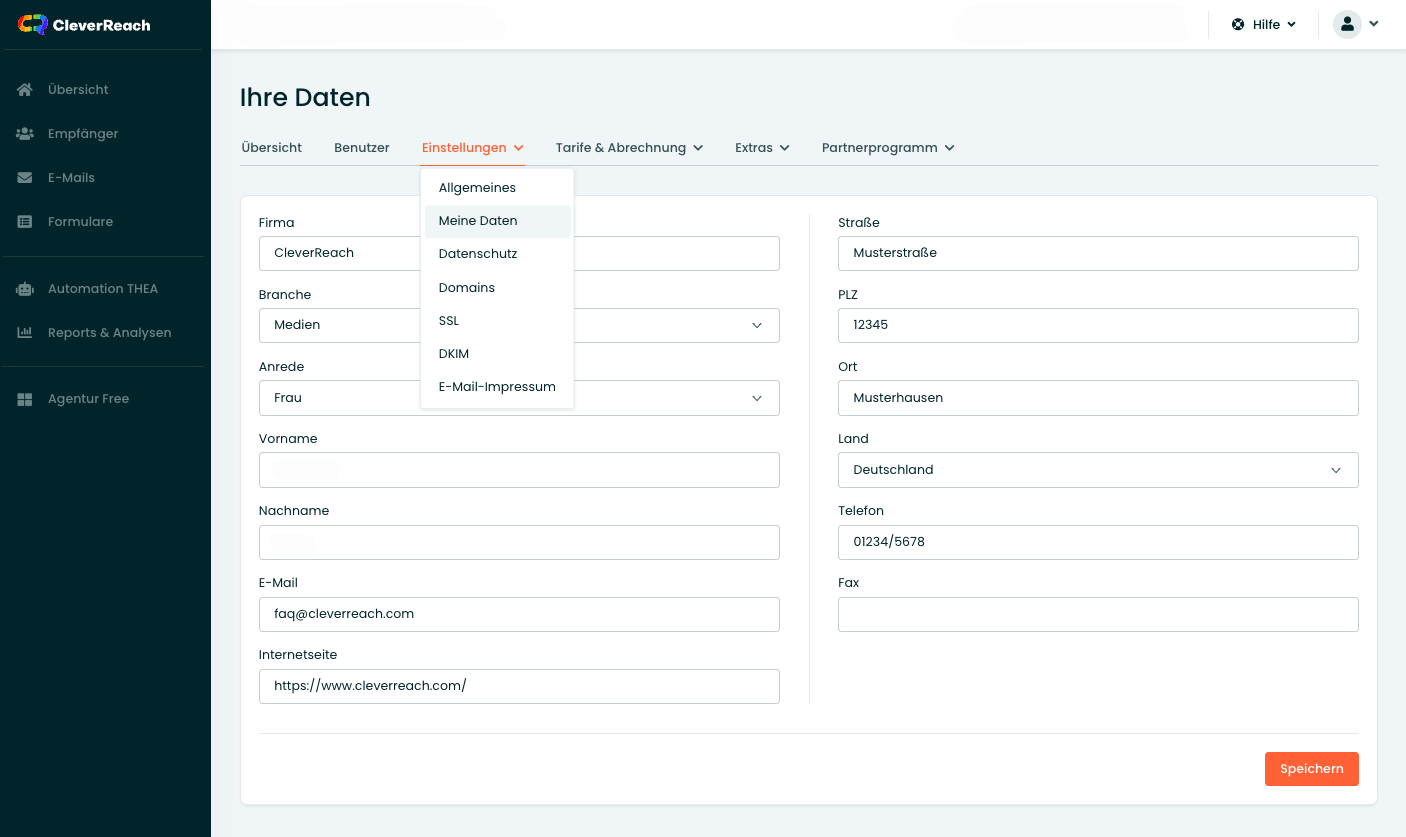Select Datenschutz from the Einstellungen menu
The image size is (1406, 837).
coord(478,254)
